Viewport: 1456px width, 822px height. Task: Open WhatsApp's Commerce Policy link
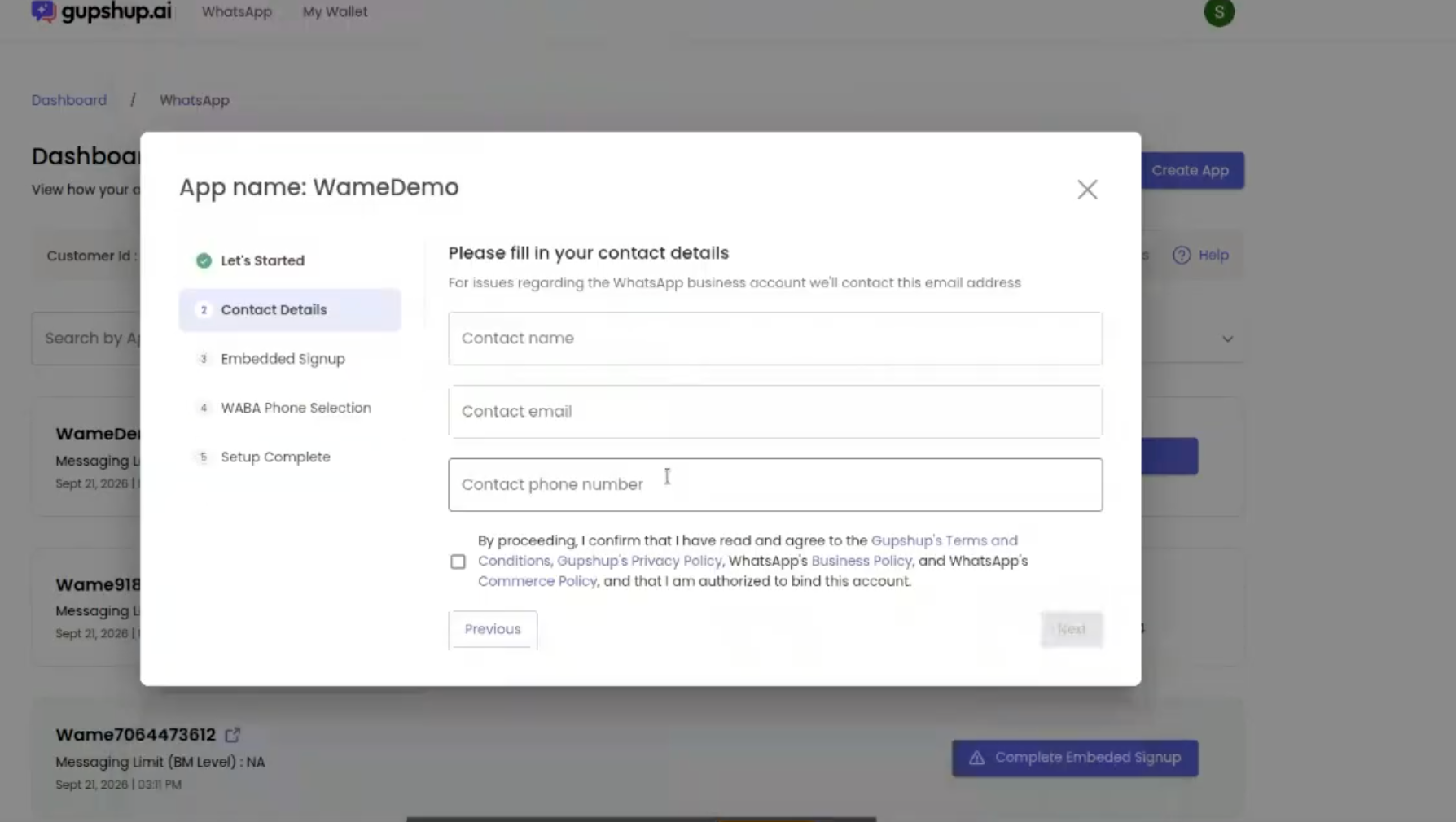(537, 581)
